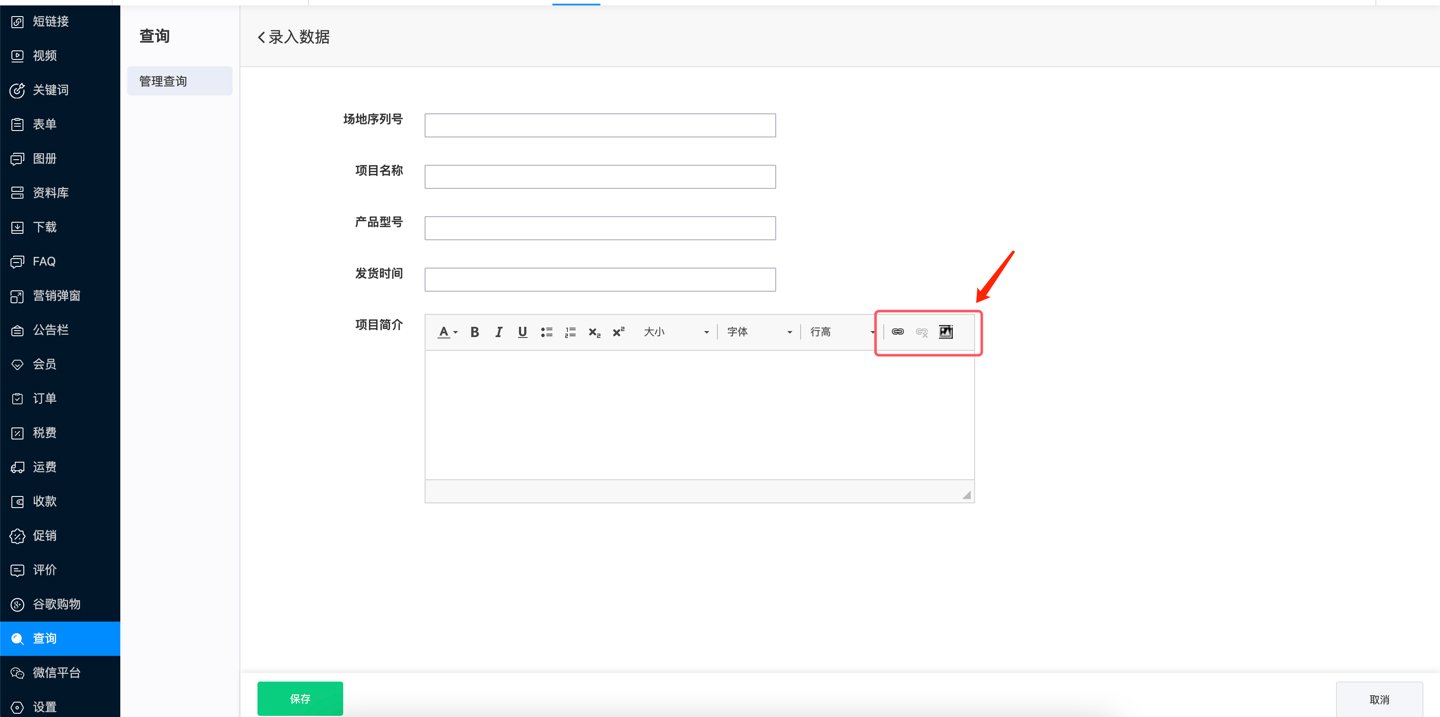Image resolution: width=1440 pixels, height=717 pixels.
Task: Apply italic formatting in editor
Action: (499, 332)
